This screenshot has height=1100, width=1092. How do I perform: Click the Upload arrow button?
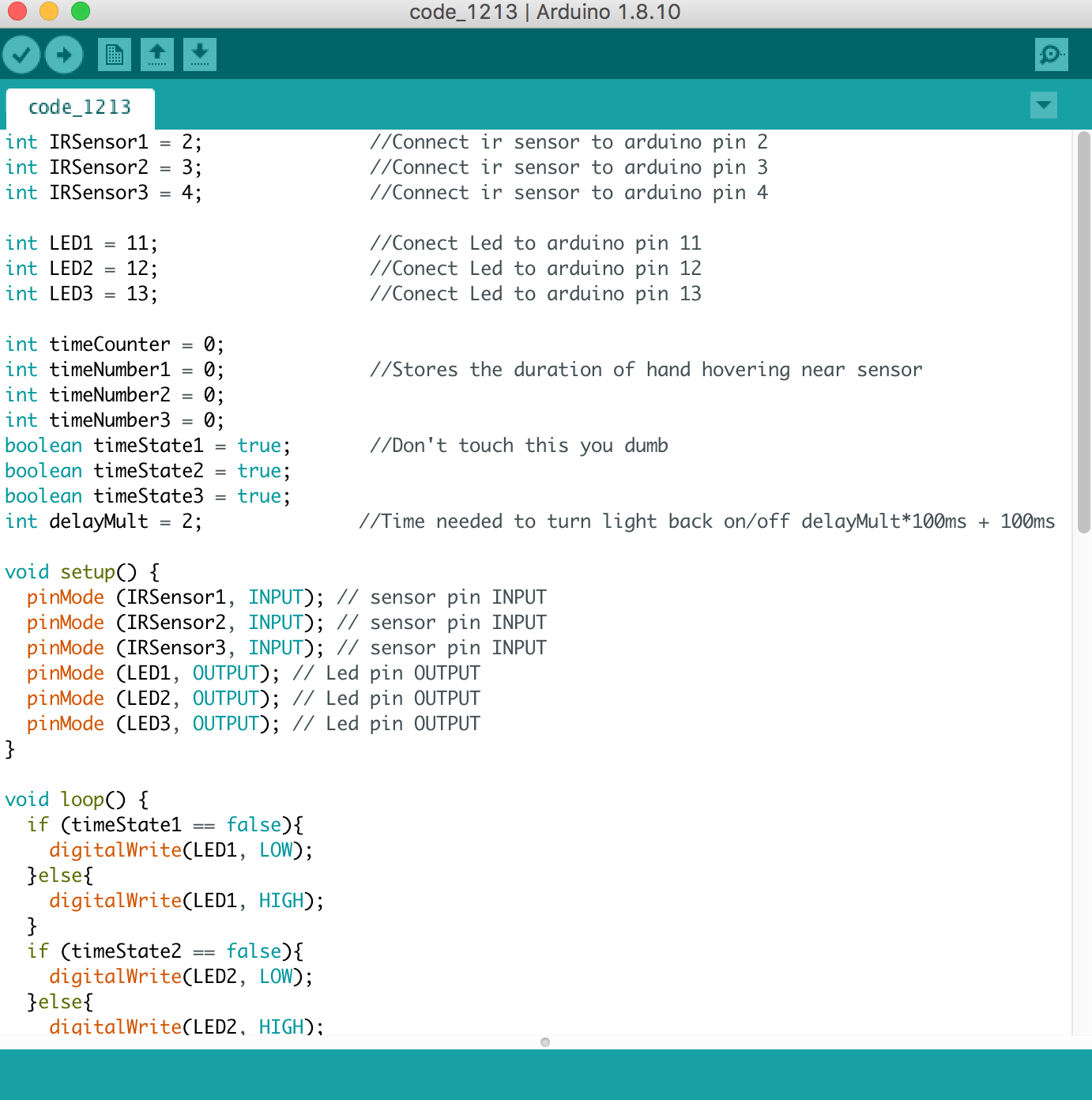tap(64, 55)
